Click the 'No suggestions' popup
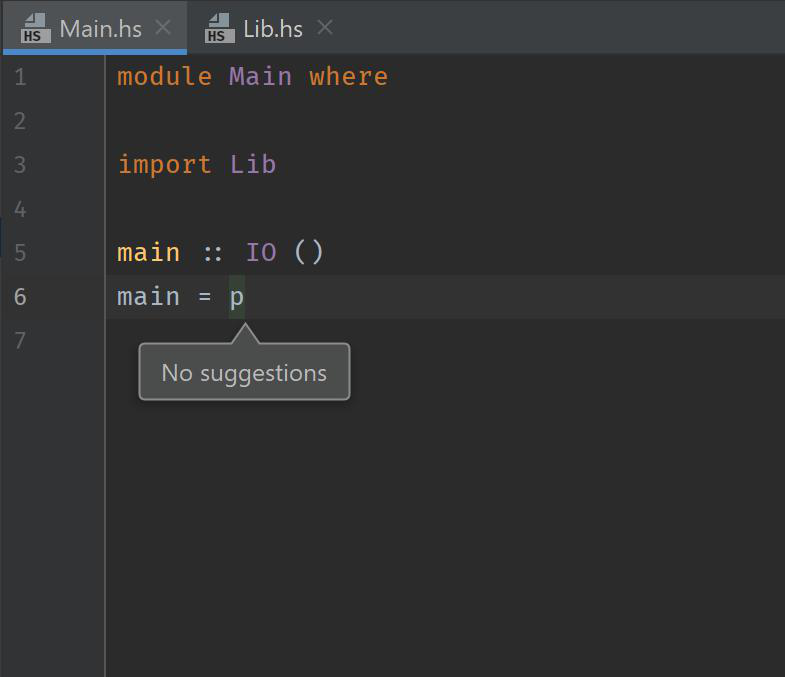Image resolution: width=785 pixels, height=677 pixels. [244, 373]
